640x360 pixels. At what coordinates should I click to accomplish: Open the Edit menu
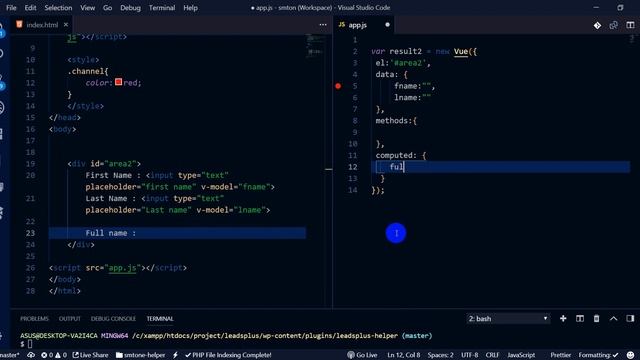(30, 8)
